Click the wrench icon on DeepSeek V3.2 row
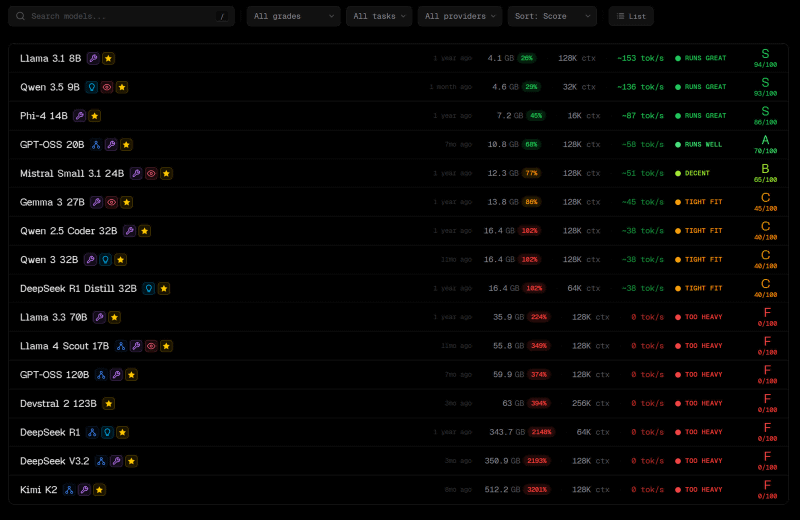This screenshot has width=800, height=520. point(116,461)
